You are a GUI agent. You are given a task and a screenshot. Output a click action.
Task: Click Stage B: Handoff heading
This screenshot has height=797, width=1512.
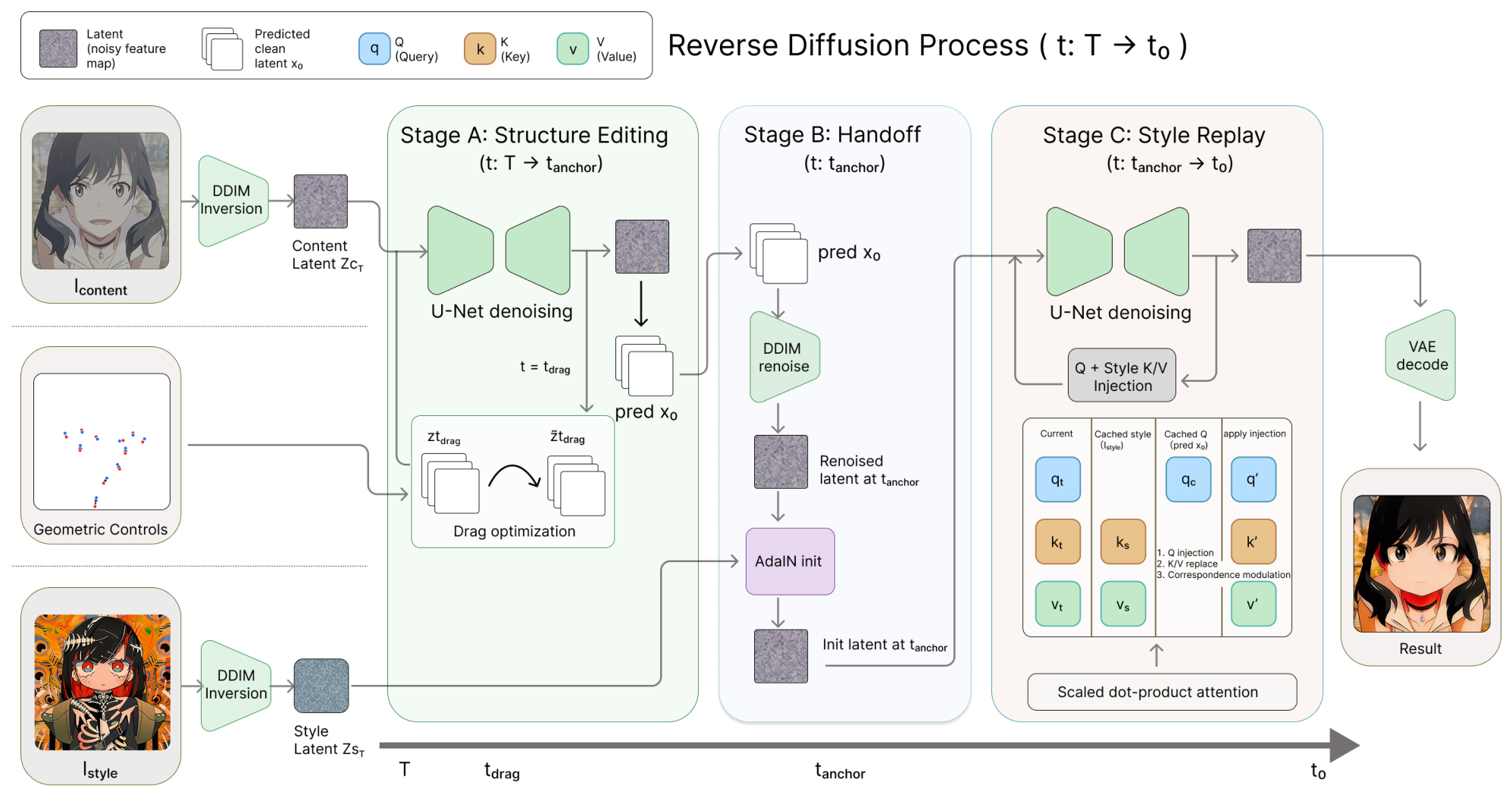tap(832, 135)
